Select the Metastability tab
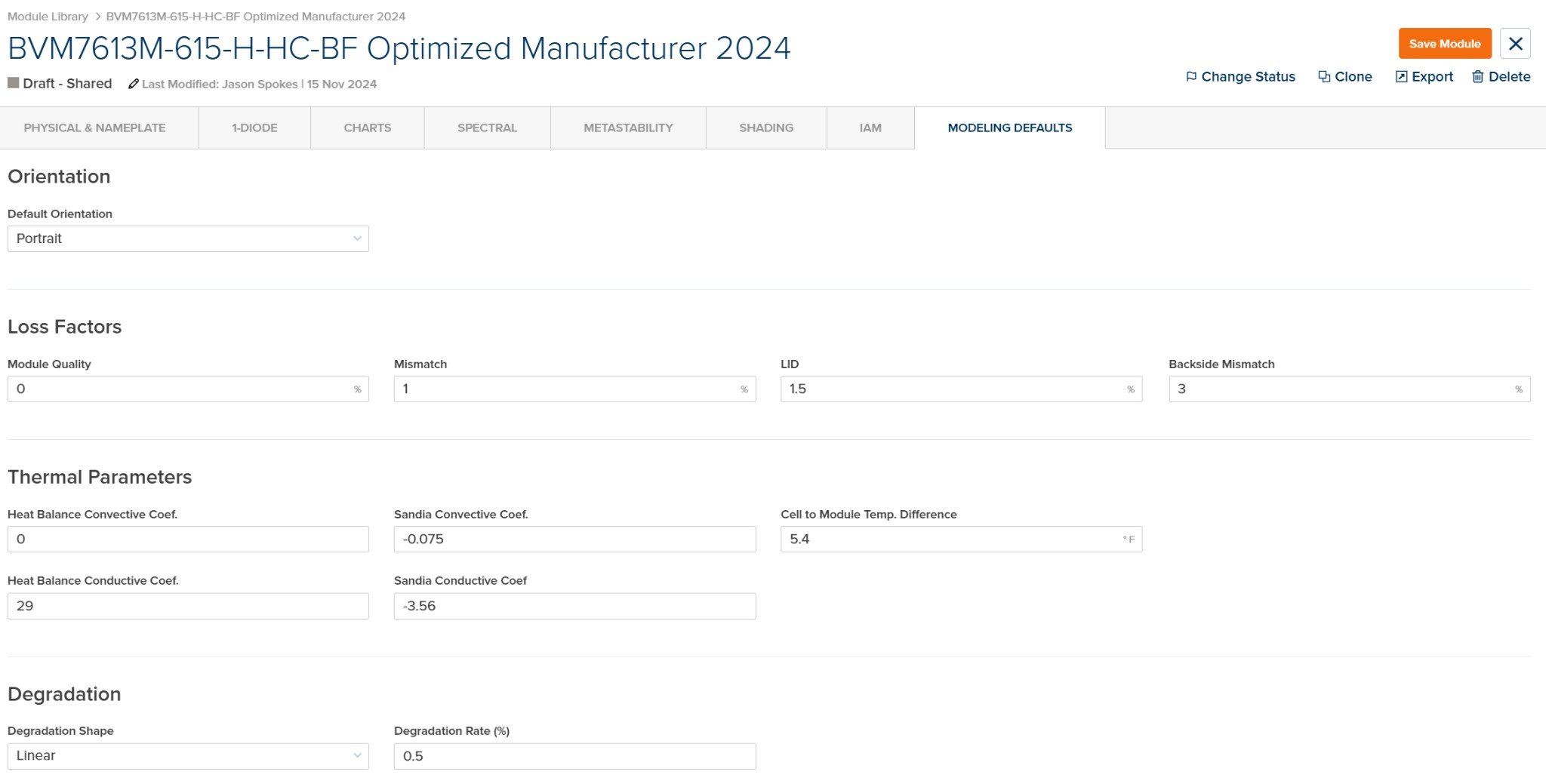The height and width of the screenshot is (784, 1546). click(628, 128)
